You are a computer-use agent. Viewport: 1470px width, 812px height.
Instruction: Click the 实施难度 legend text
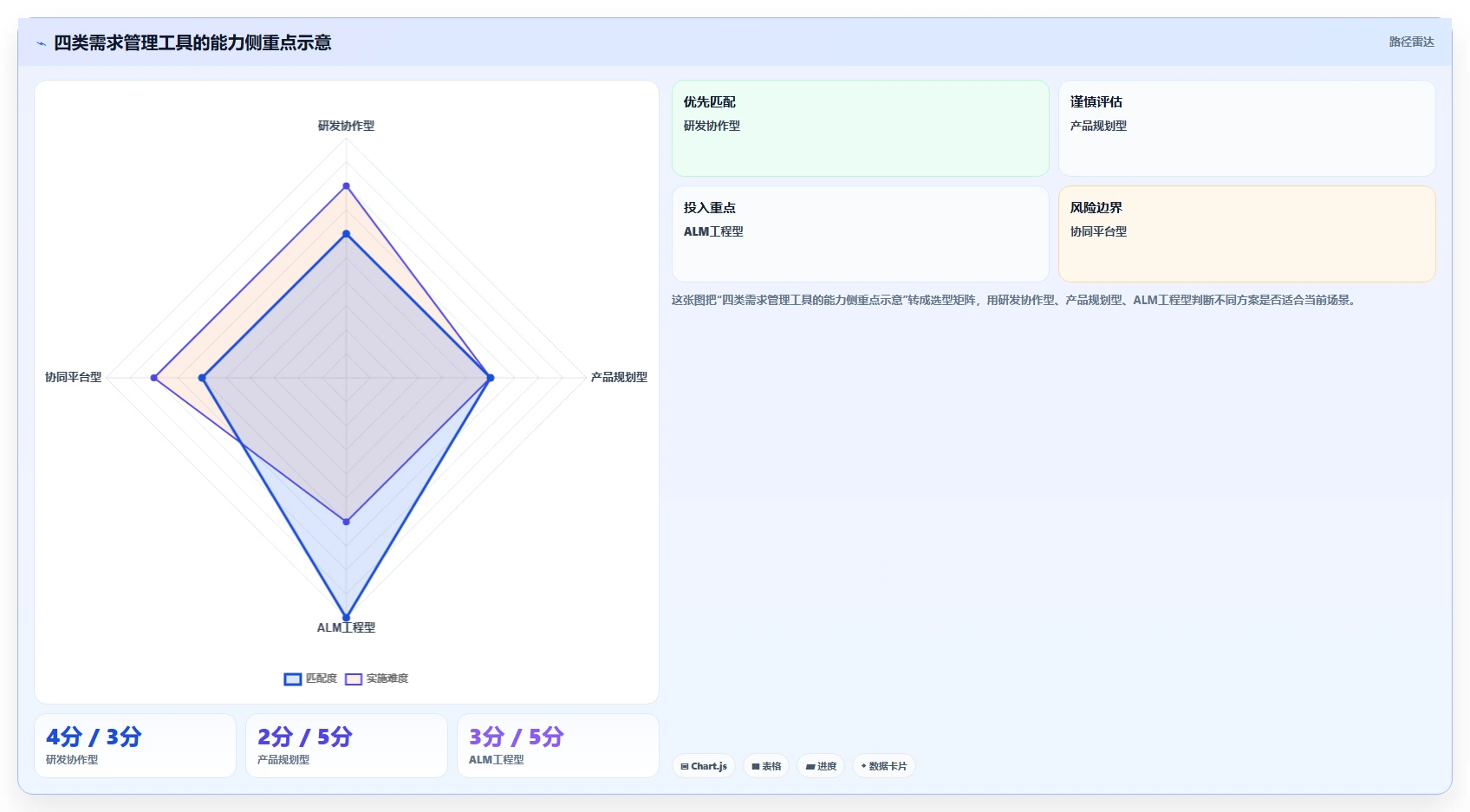[x=387, y=679]
